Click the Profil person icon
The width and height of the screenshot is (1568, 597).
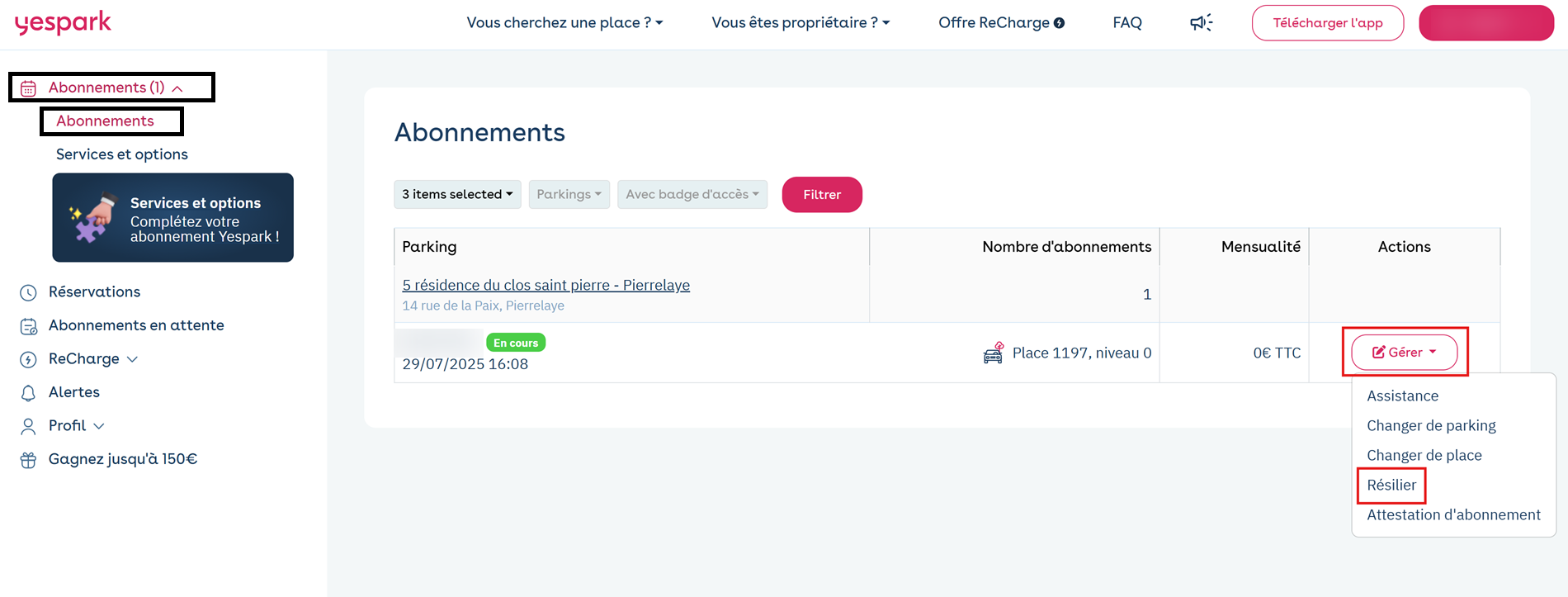[28, 426]
